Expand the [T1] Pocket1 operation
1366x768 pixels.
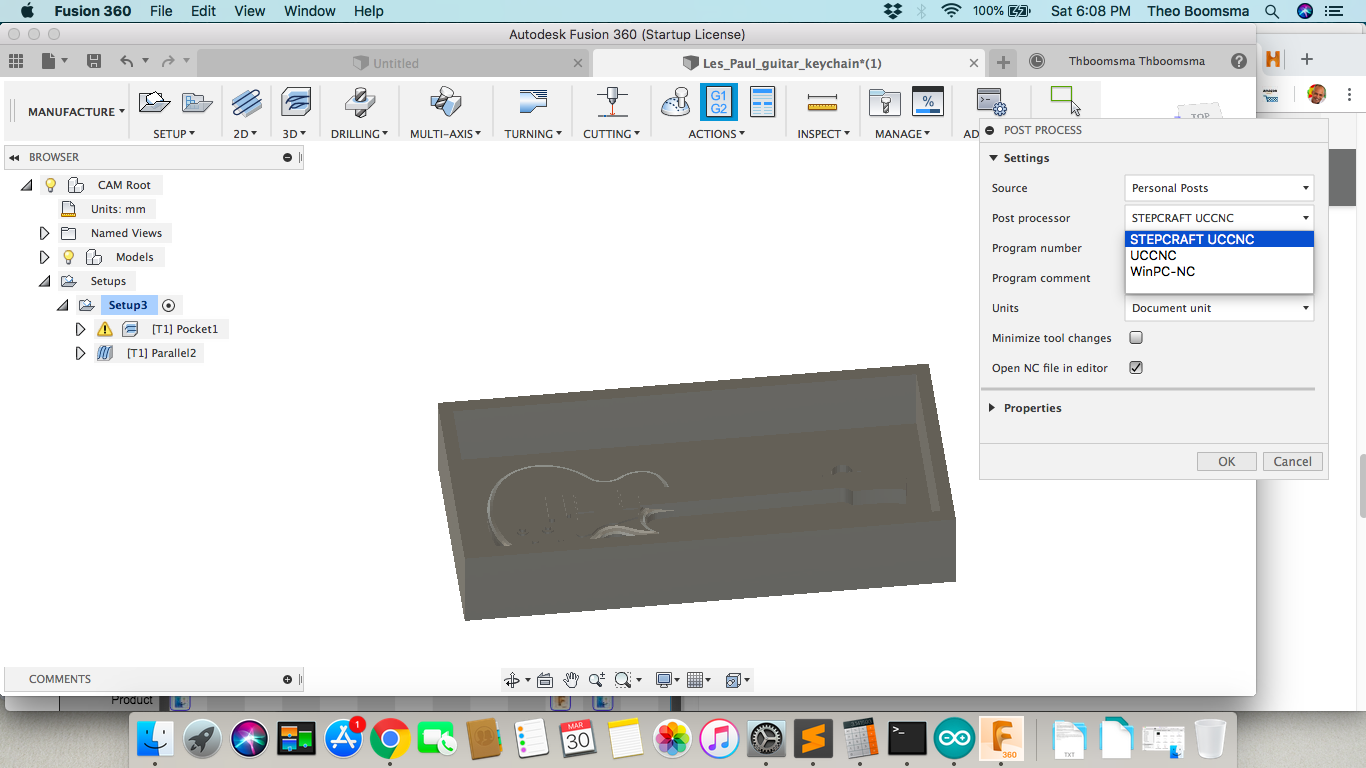pos(81,329)
